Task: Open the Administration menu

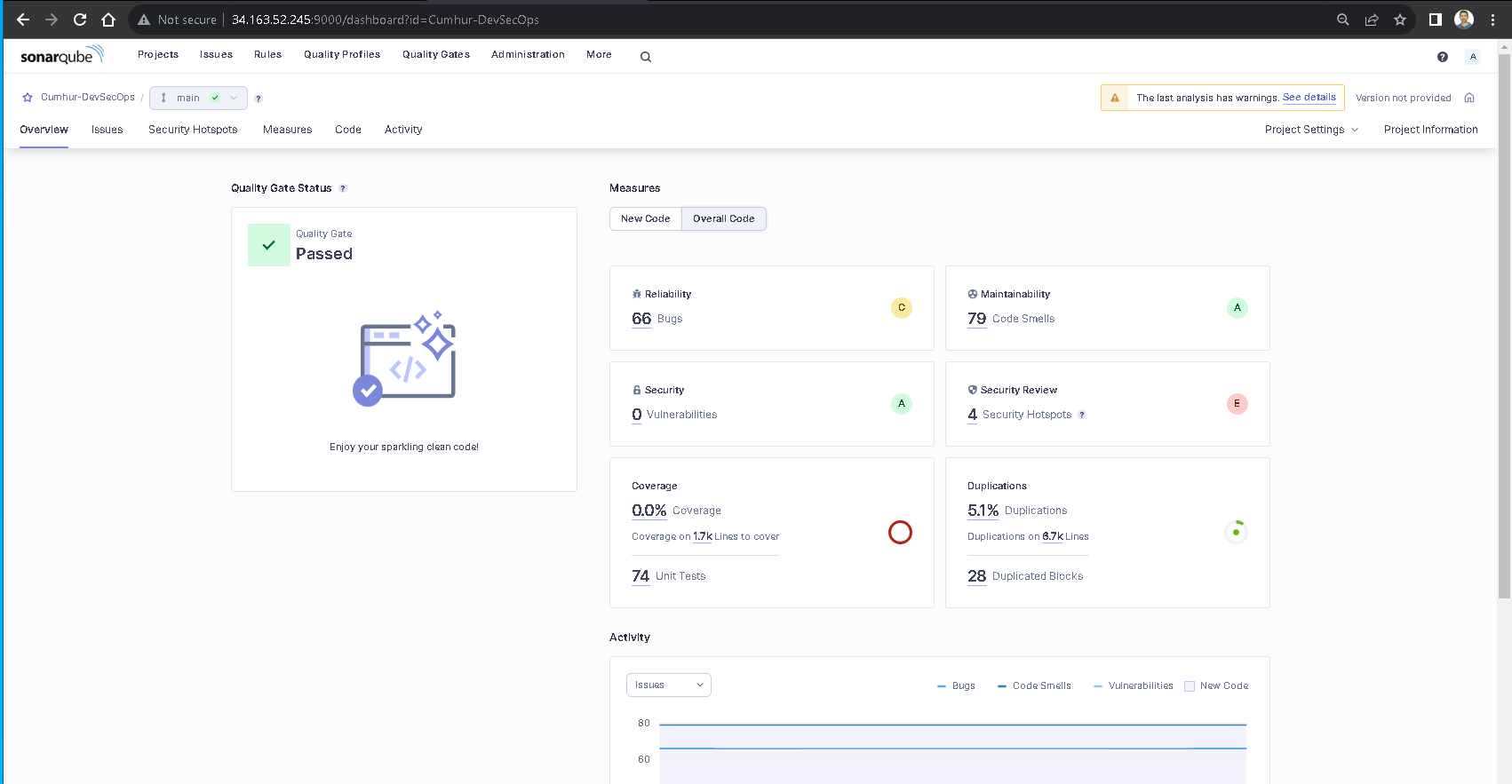Action: (528, 55)
